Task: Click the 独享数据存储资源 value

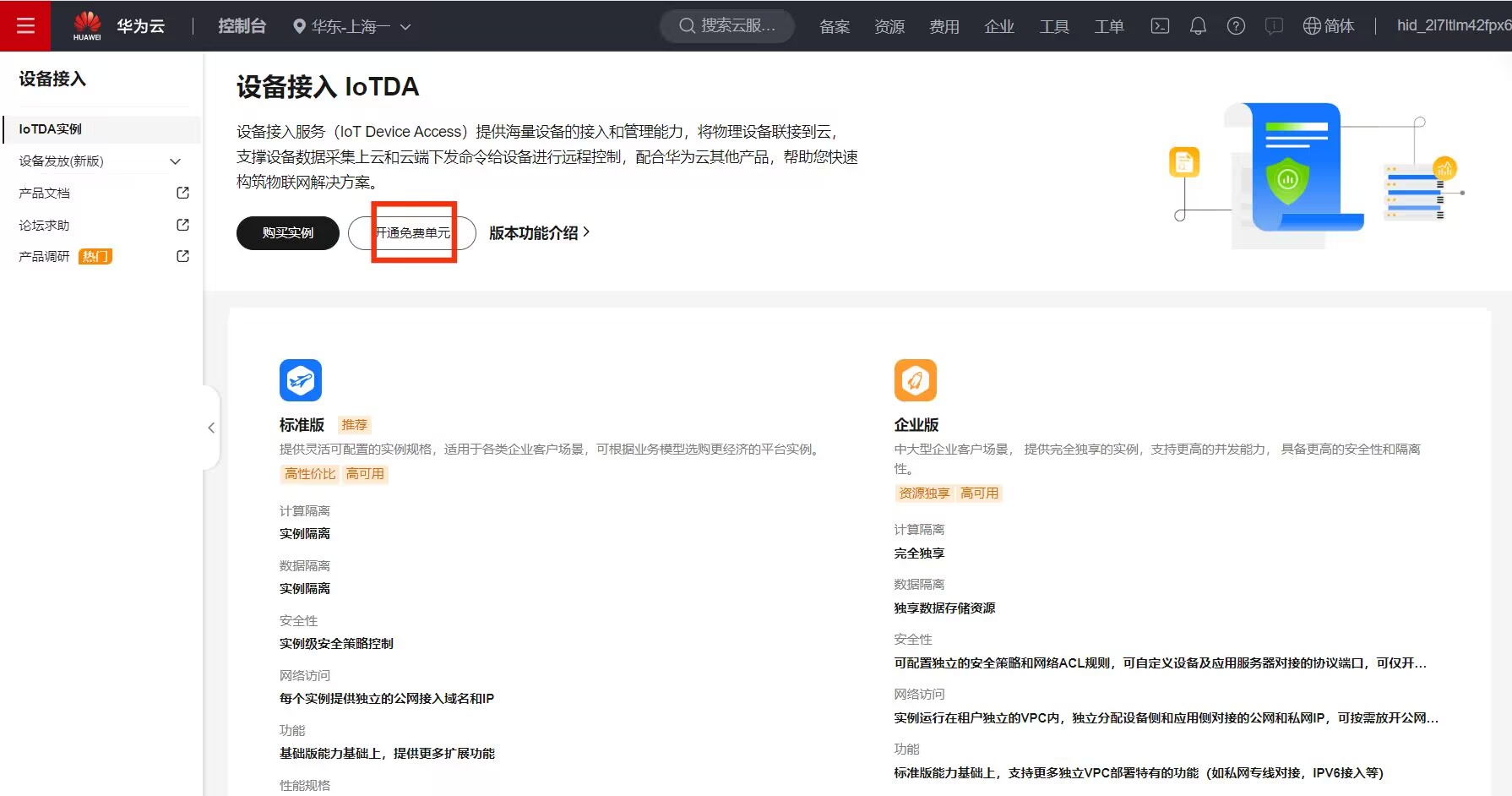Action: click(x=945, y=608)
